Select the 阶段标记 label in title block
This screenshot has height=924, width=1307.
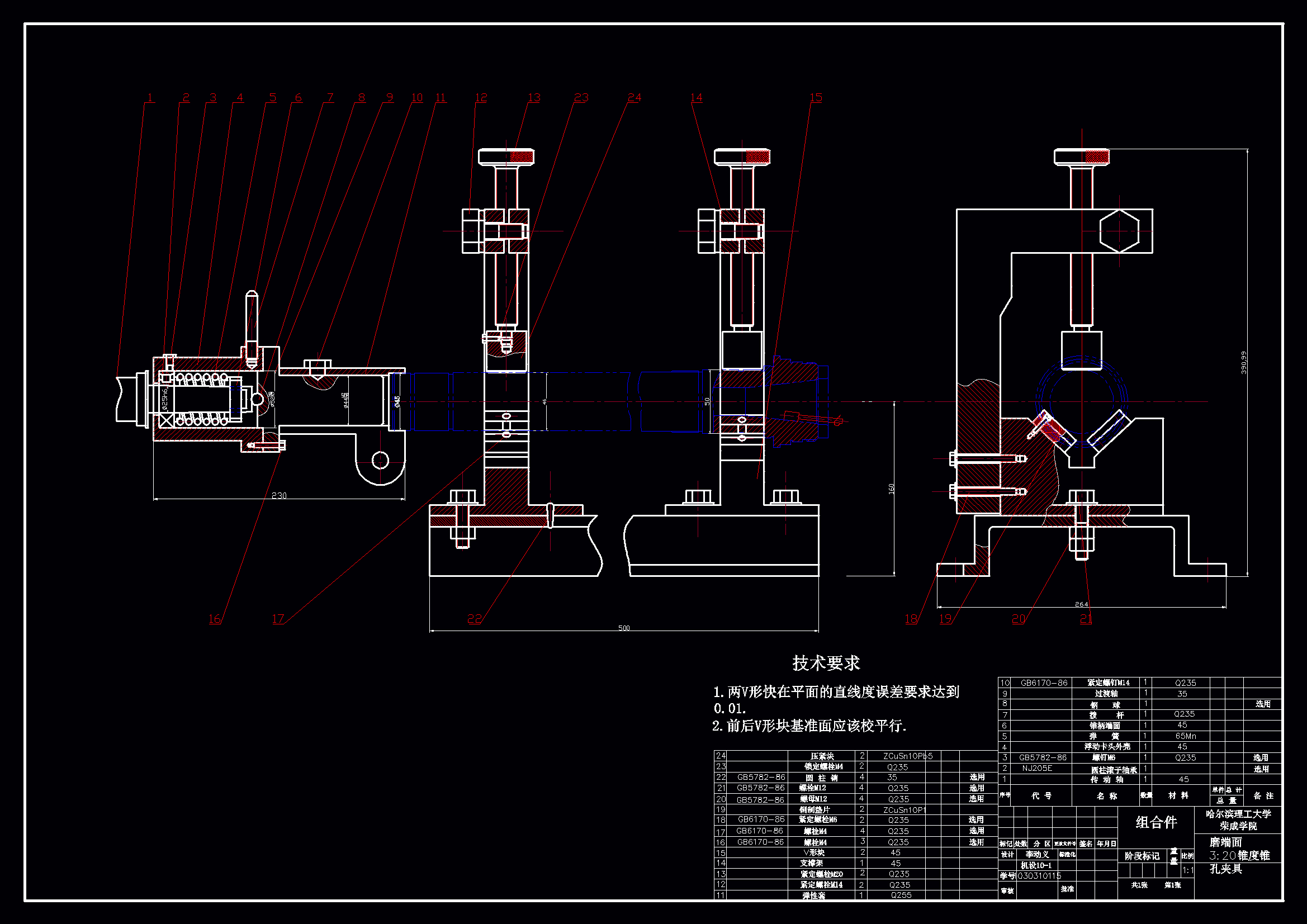1142,856
